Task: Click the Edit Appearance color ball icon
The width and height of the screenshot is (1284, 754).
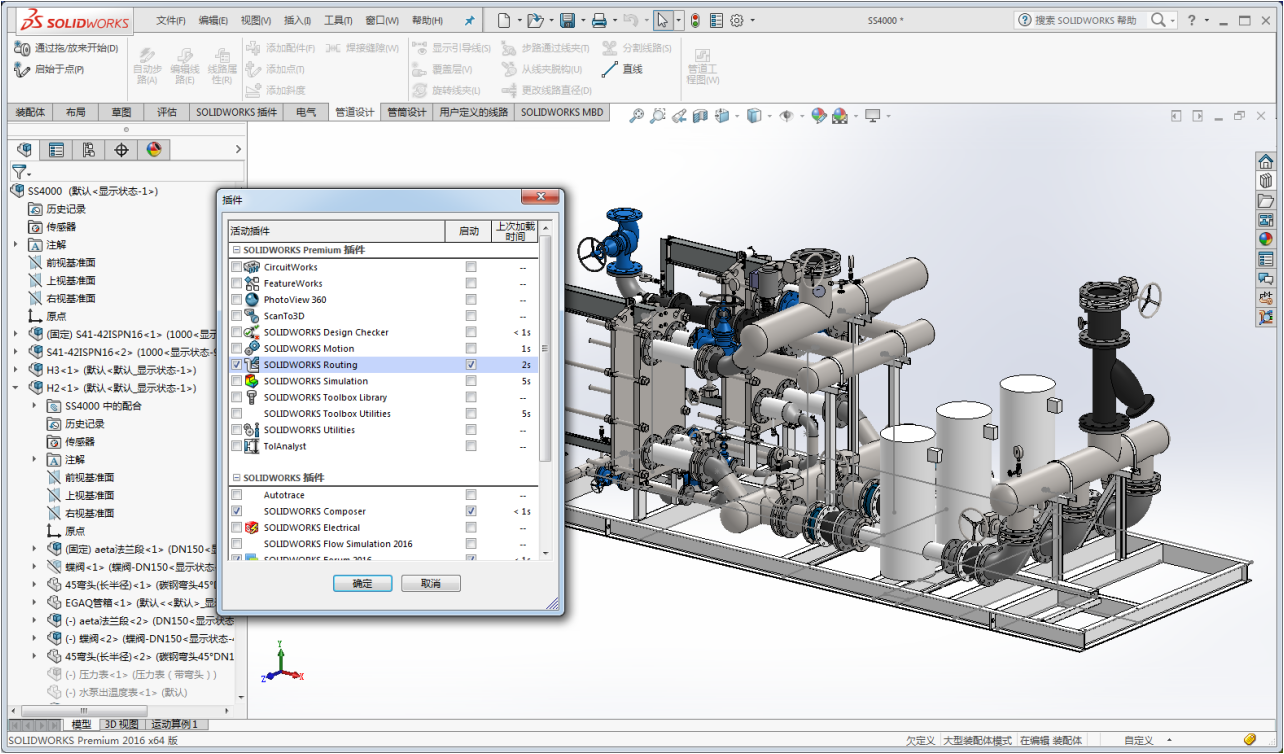Action: point(818,116)
